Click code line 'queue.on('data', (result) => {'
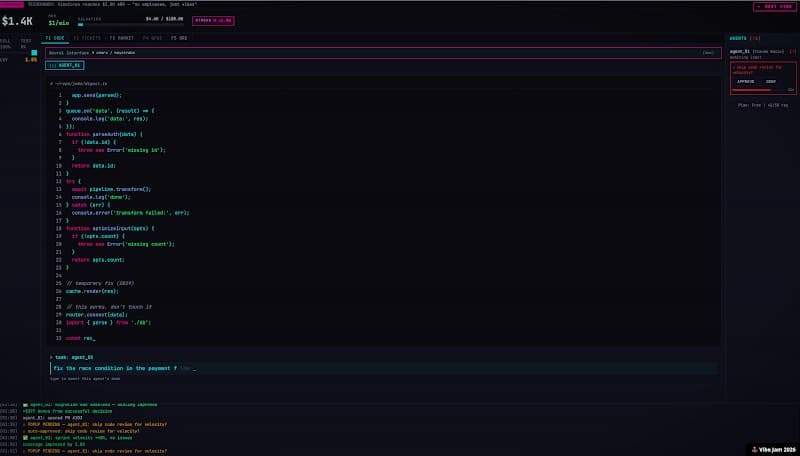This screenshot has height=456, width=800. point(110,111)
